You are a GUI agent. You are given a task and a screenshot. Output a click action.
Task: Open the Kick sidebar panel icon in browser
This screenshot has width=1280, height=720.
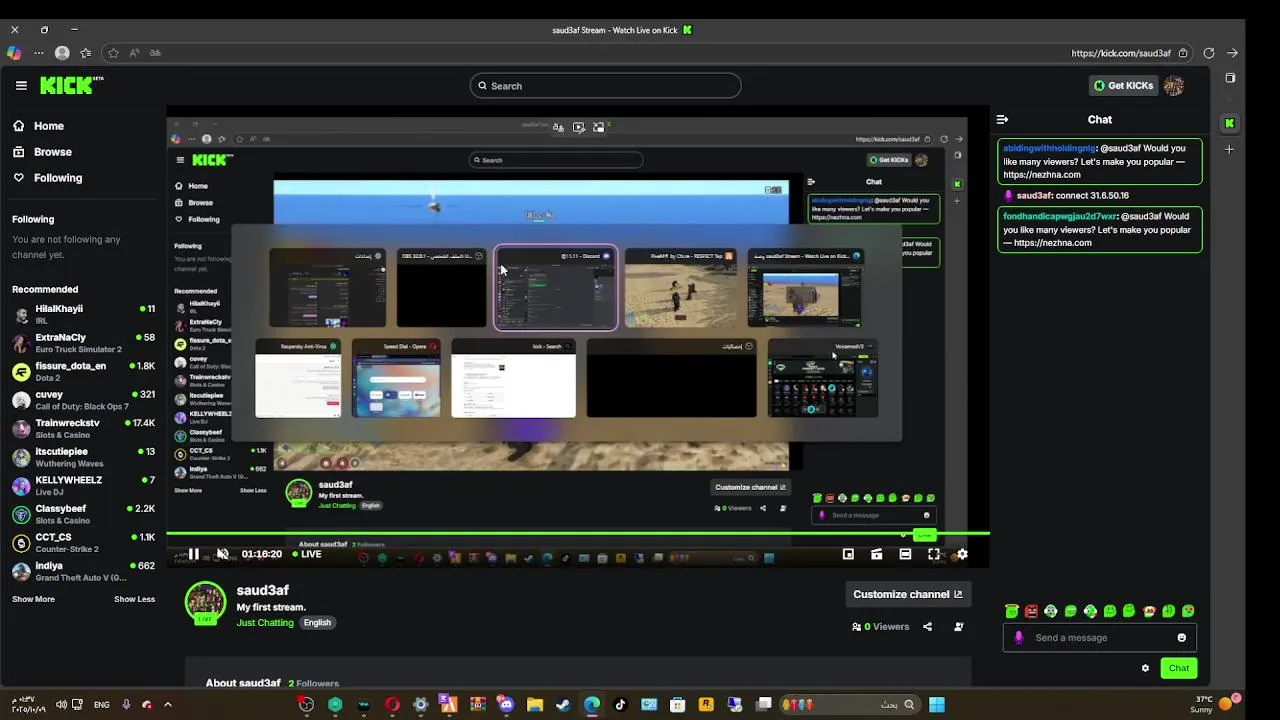pyautogui.click(x=1230, y=123)
